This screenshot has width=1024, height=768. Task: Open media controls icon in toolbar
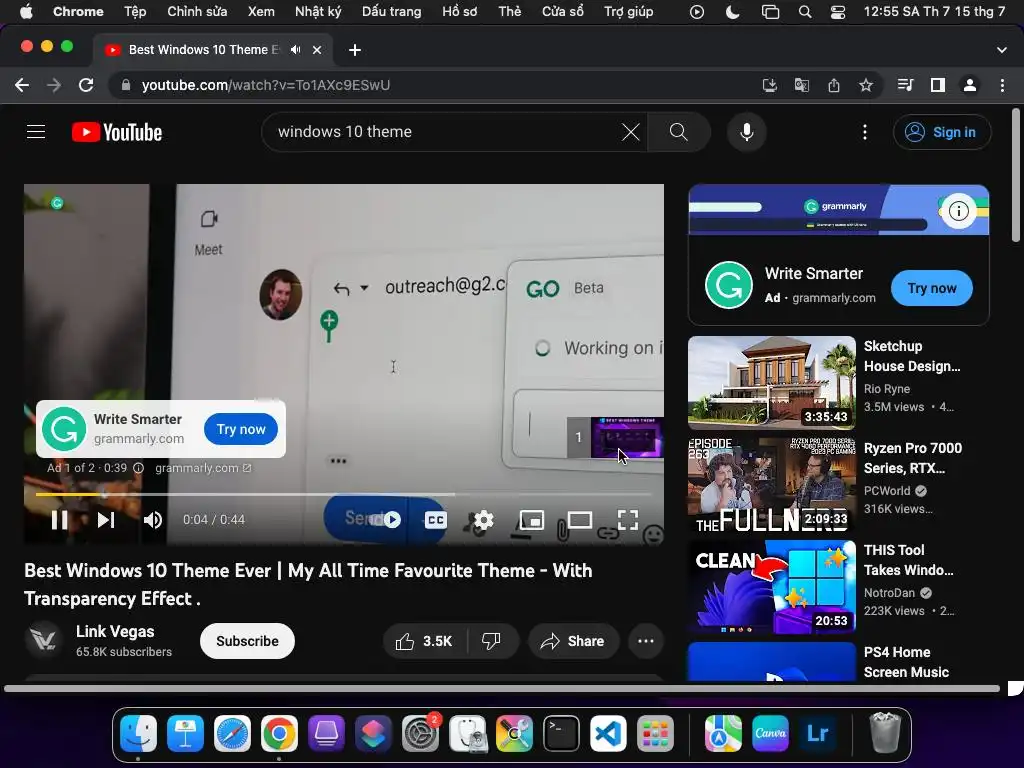[x=905, y=85]
